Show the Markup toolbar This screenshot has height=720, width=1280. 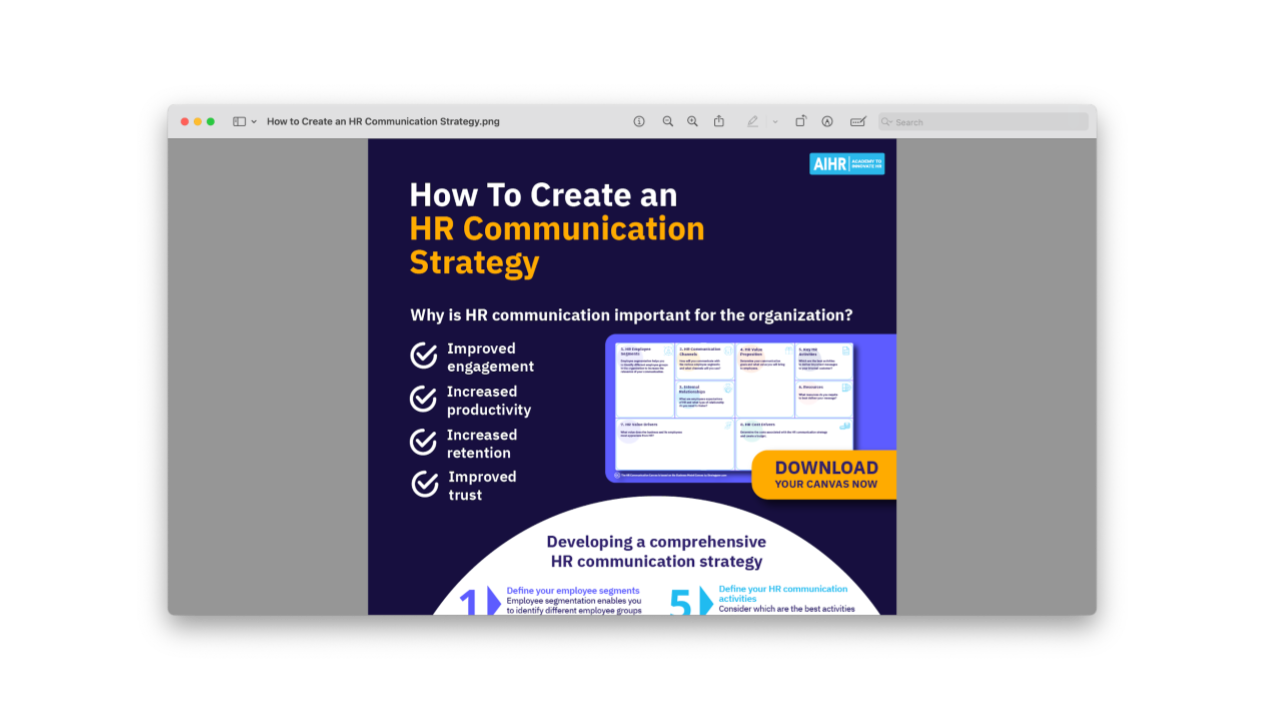point(827,122)
